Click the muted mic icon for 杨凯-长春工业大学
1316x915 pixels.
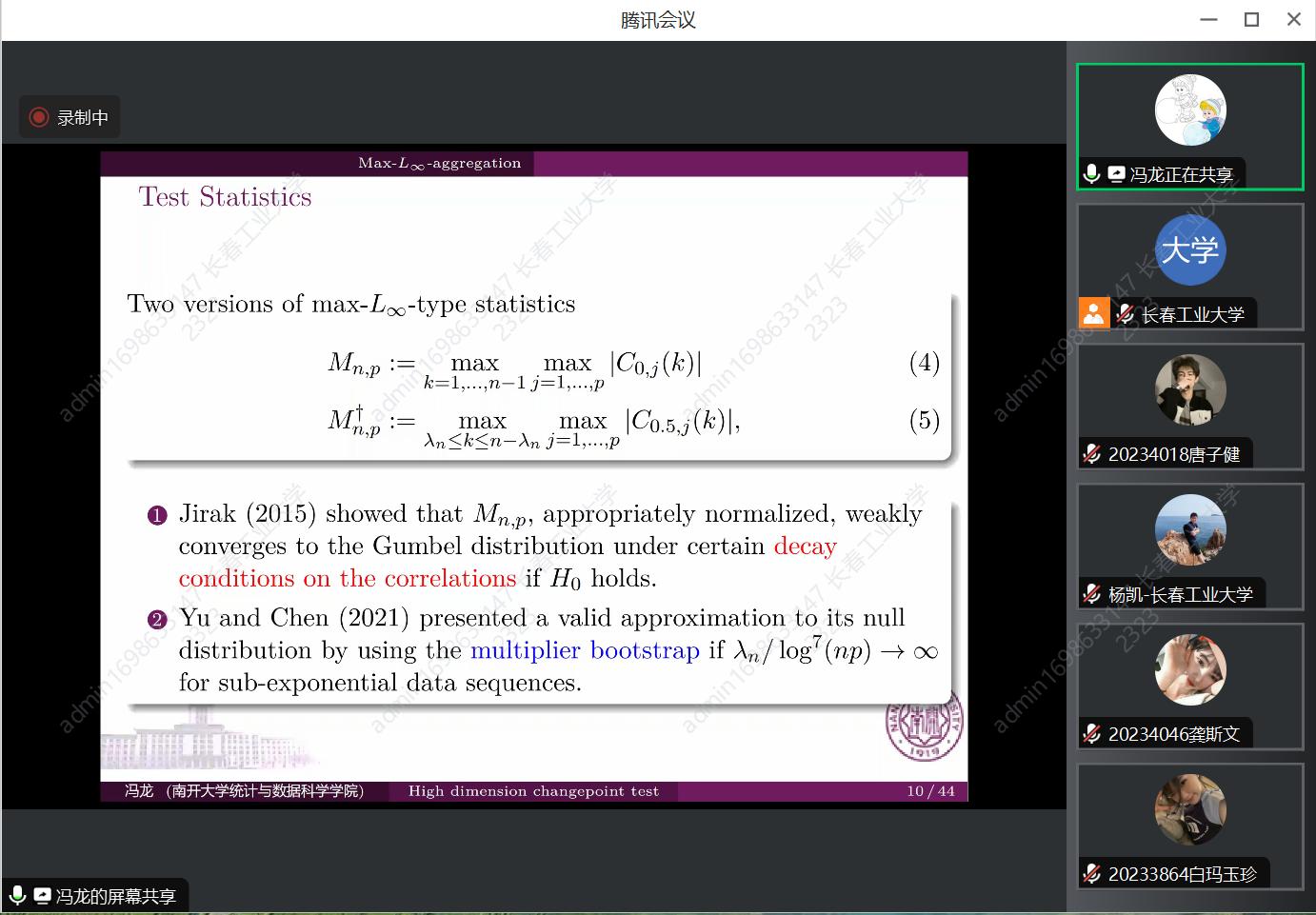(x=1092, y=594)
